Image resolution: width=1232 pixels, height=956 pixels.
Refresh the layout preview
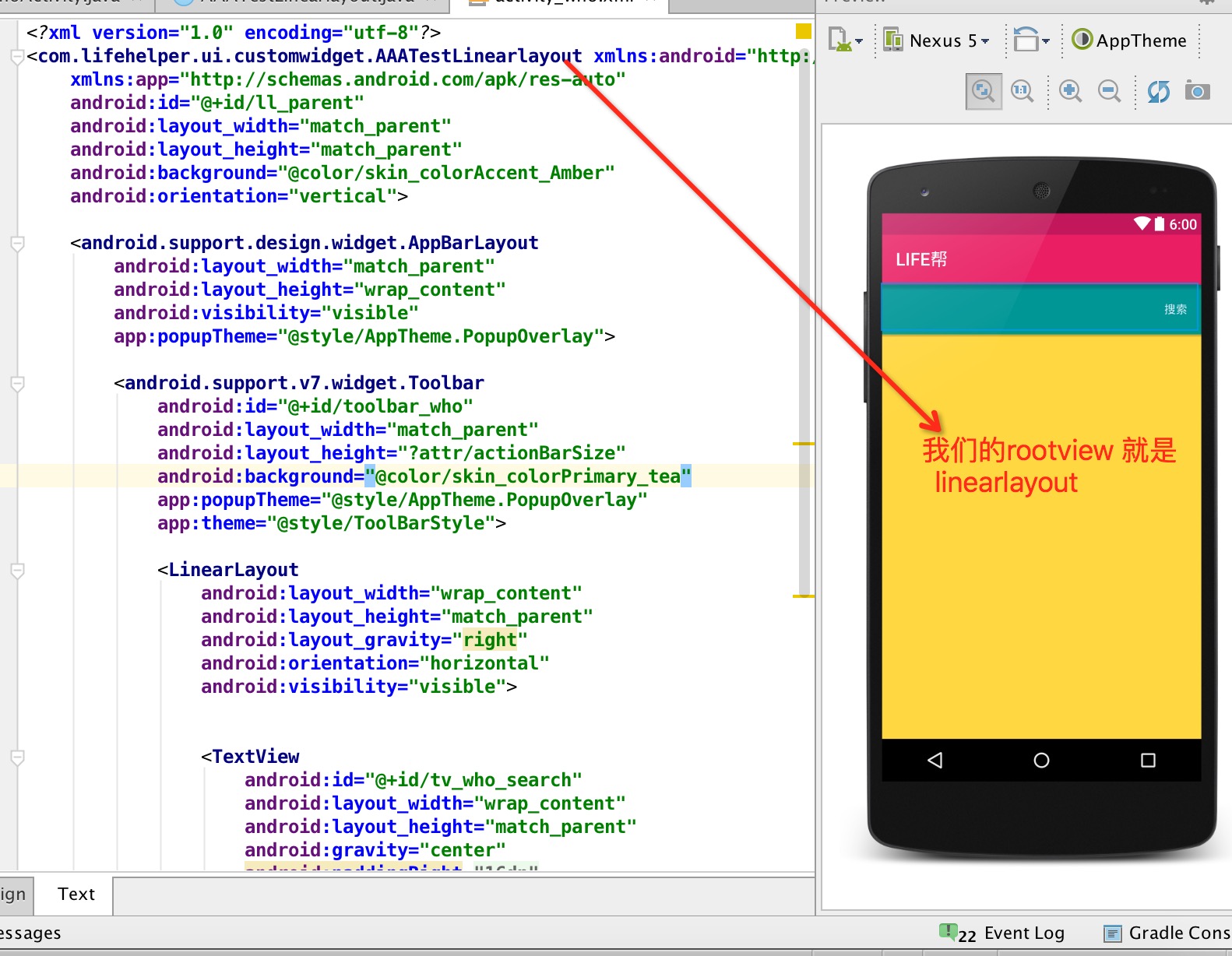1158,92
